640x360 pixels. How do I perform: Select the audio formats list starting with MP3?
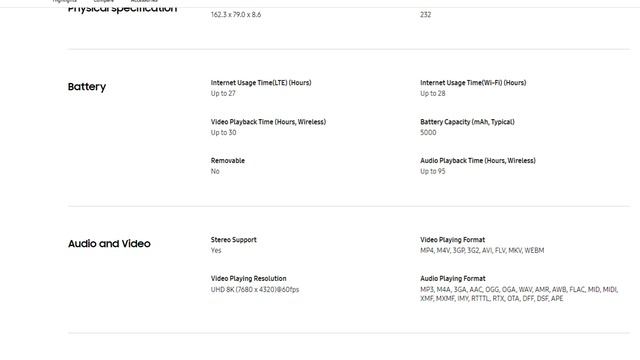click(x=519, y=294)
